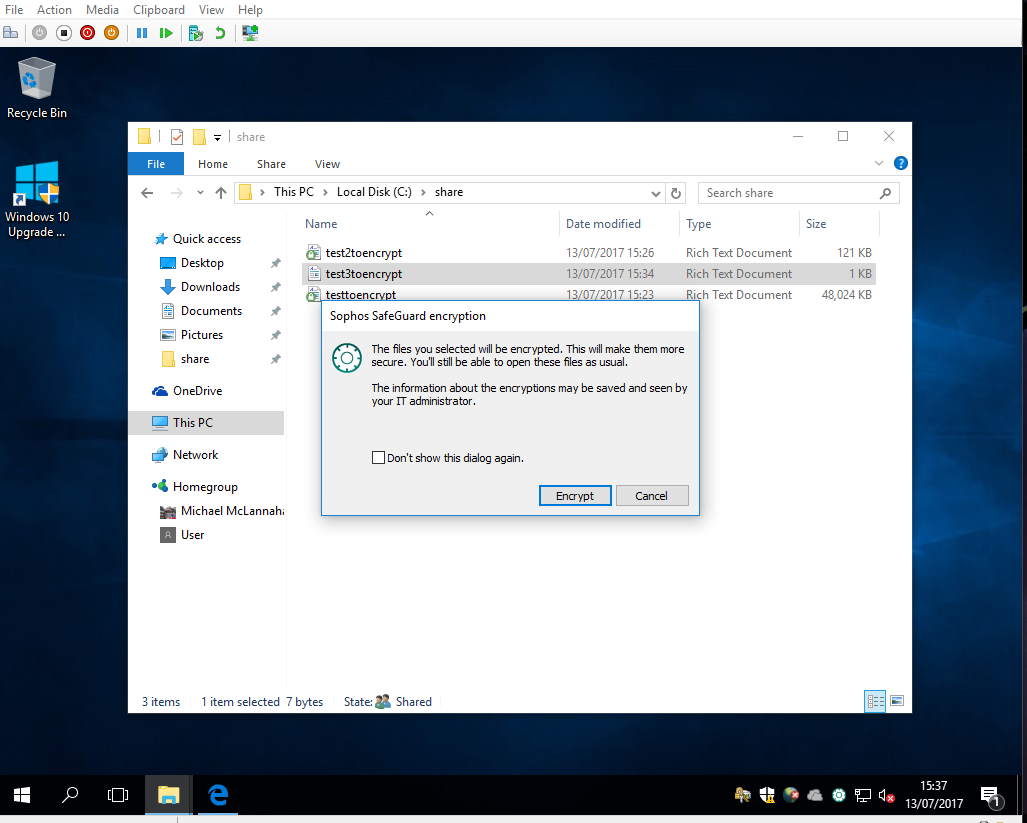Viewport: 1027px width, 823px height.
Task: Open Explorer help with the blue question icon
Action: click(901, 163)
